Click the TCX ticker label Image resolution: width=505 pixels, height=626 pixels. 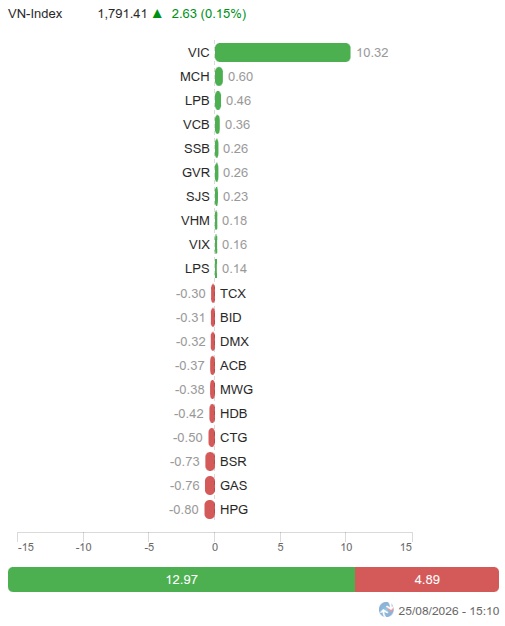(233, 294)
